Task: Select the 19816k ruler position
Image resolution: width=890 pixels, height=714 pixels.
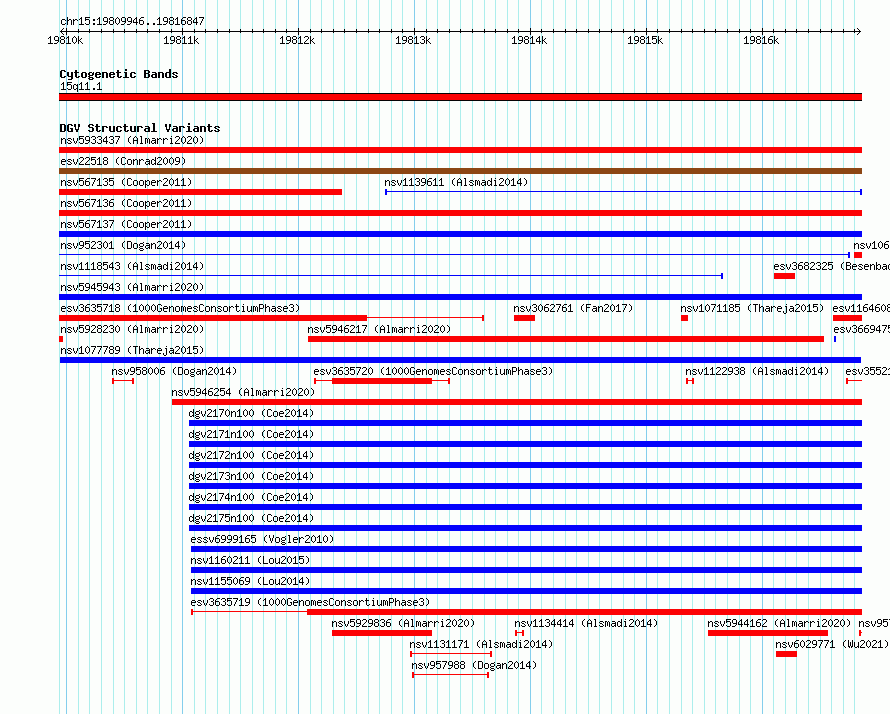Action: (761, 40)
